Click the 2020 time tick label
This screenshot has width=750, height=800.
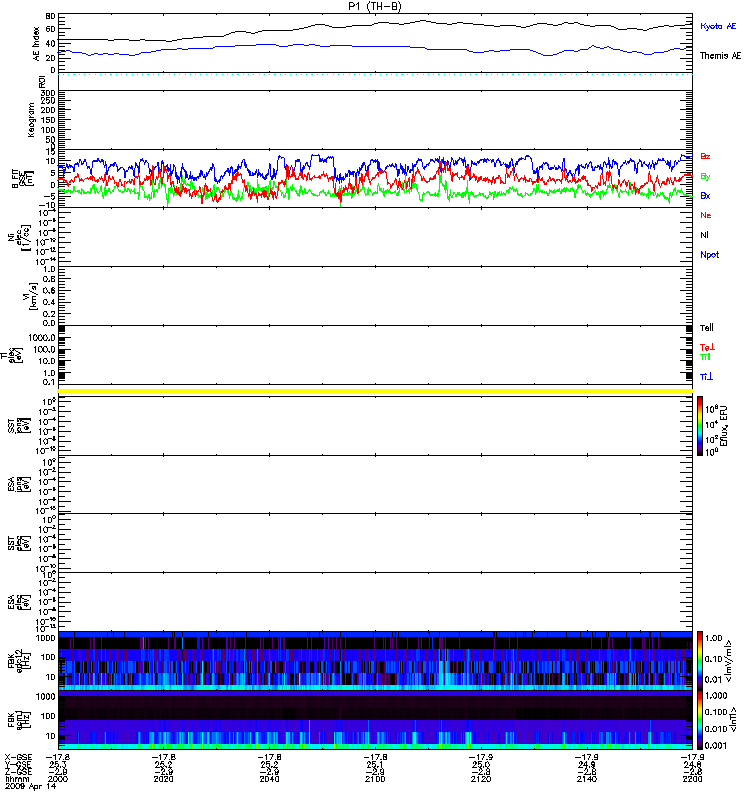click(163, 779)
